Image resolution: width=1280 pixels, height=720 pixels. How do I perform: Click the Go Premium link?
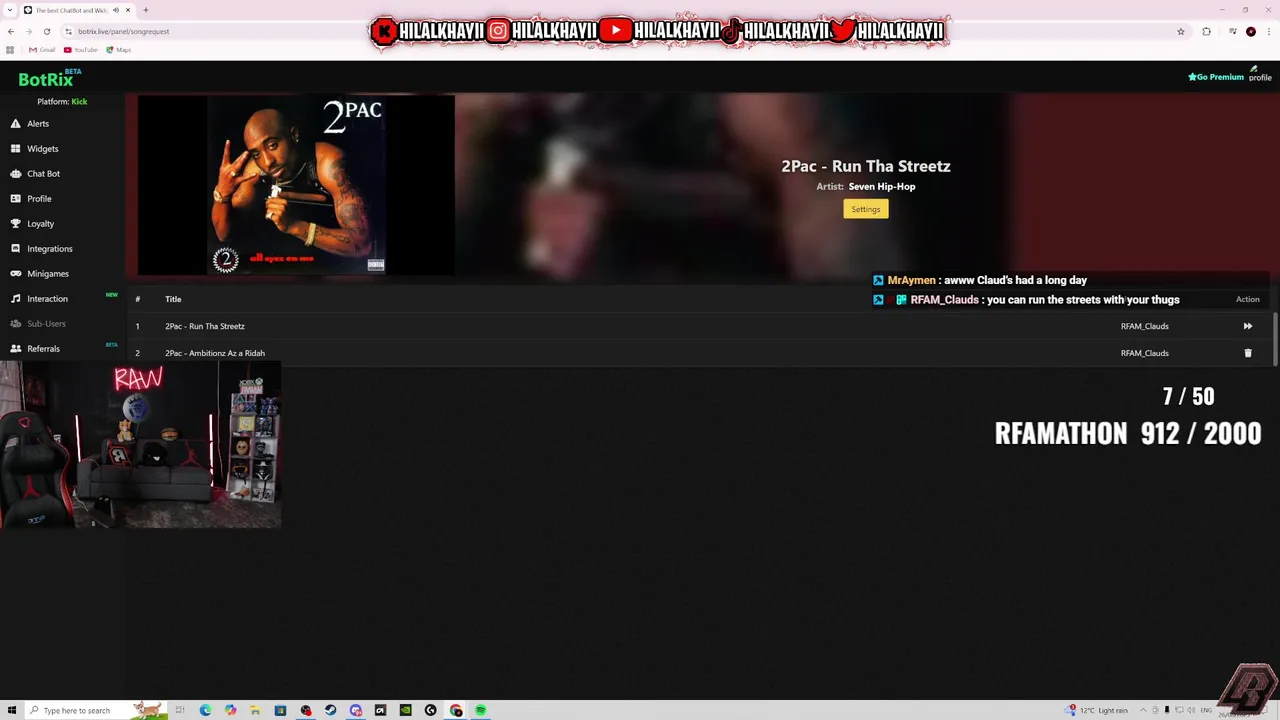pos(1216,77)
